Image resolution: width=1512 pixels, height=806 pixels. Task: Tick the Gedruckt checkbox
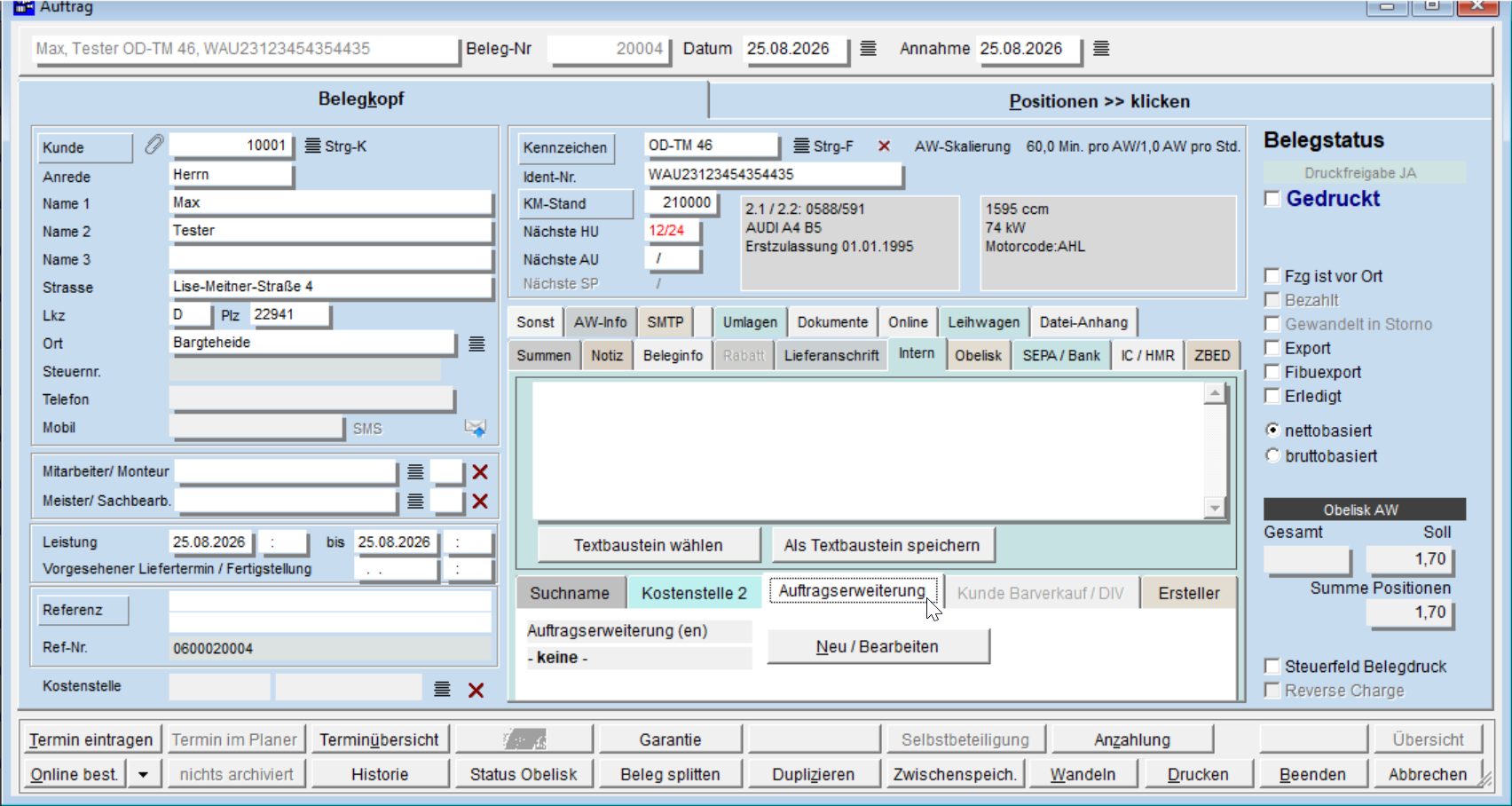click(x=1272, y=199)
